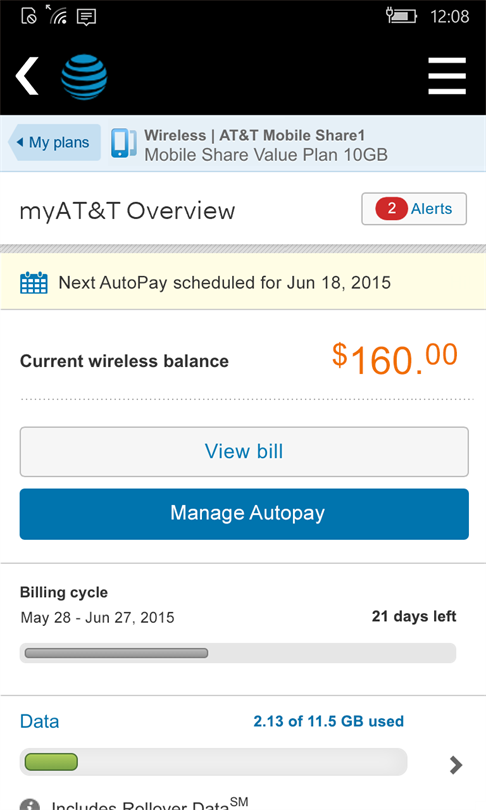Image resolution: width=486 pixels, height=810 pixels.
Task: Go back to My plans
Action: click(x=54, y=142)
